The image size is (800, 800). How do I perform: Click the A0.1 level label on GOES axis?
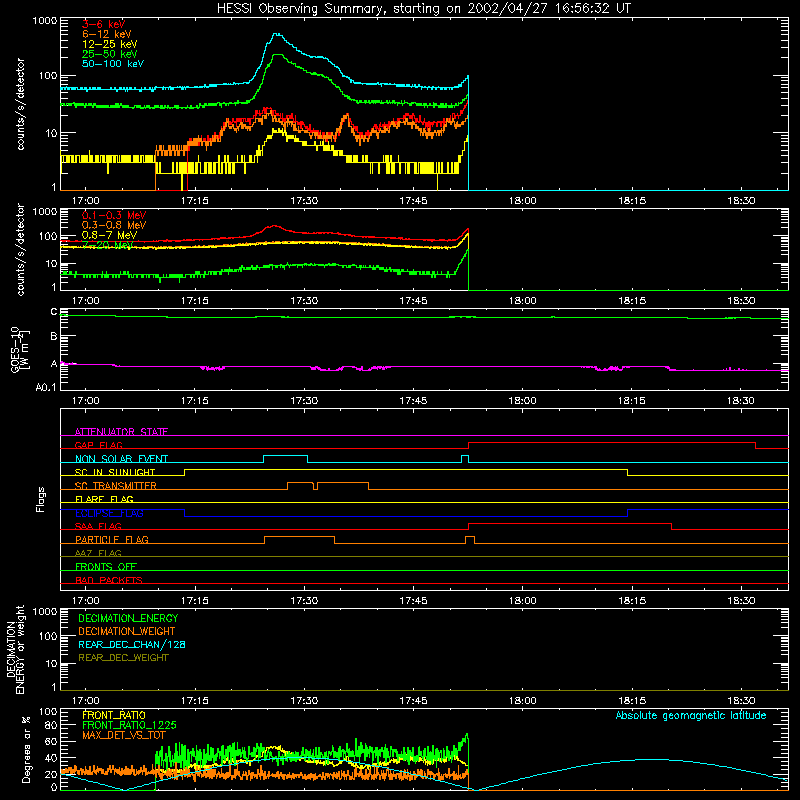pos(46,387)
